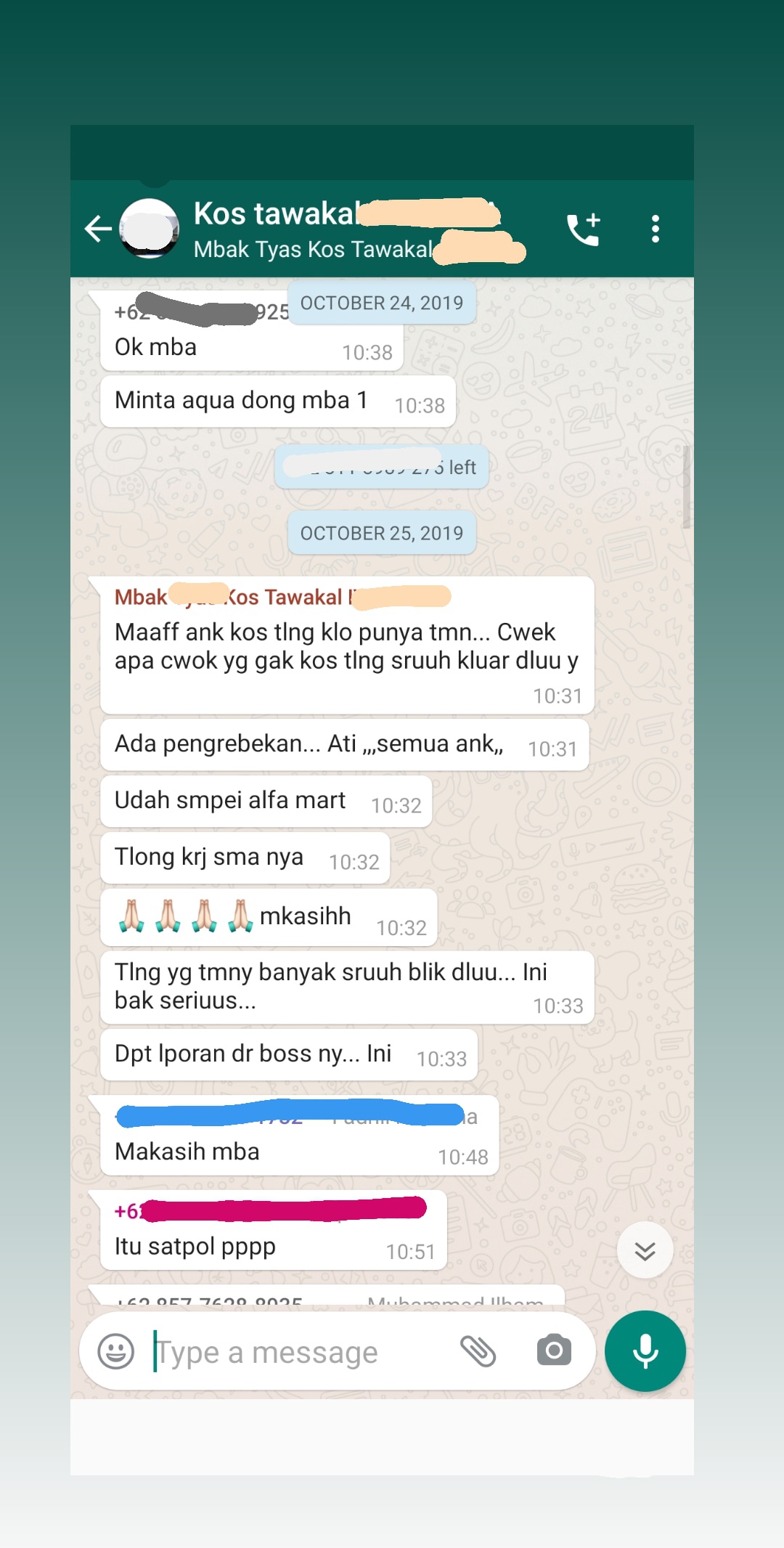This screenshot has height=1548, width=784.
Task: Open the group profile picture
Action: click(149, 229)
